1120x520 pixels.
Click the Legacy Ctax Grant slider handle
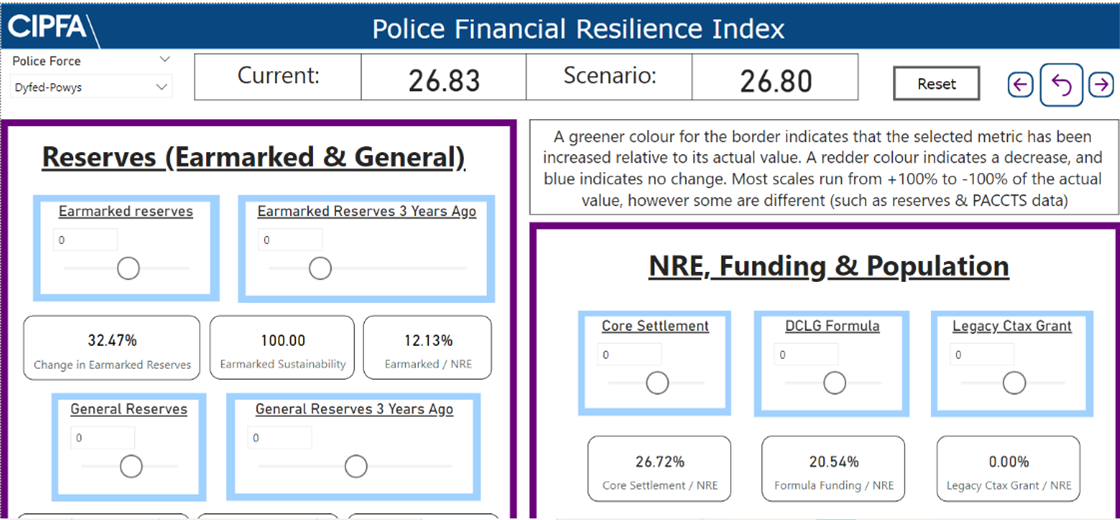[x=1014, y=383]
